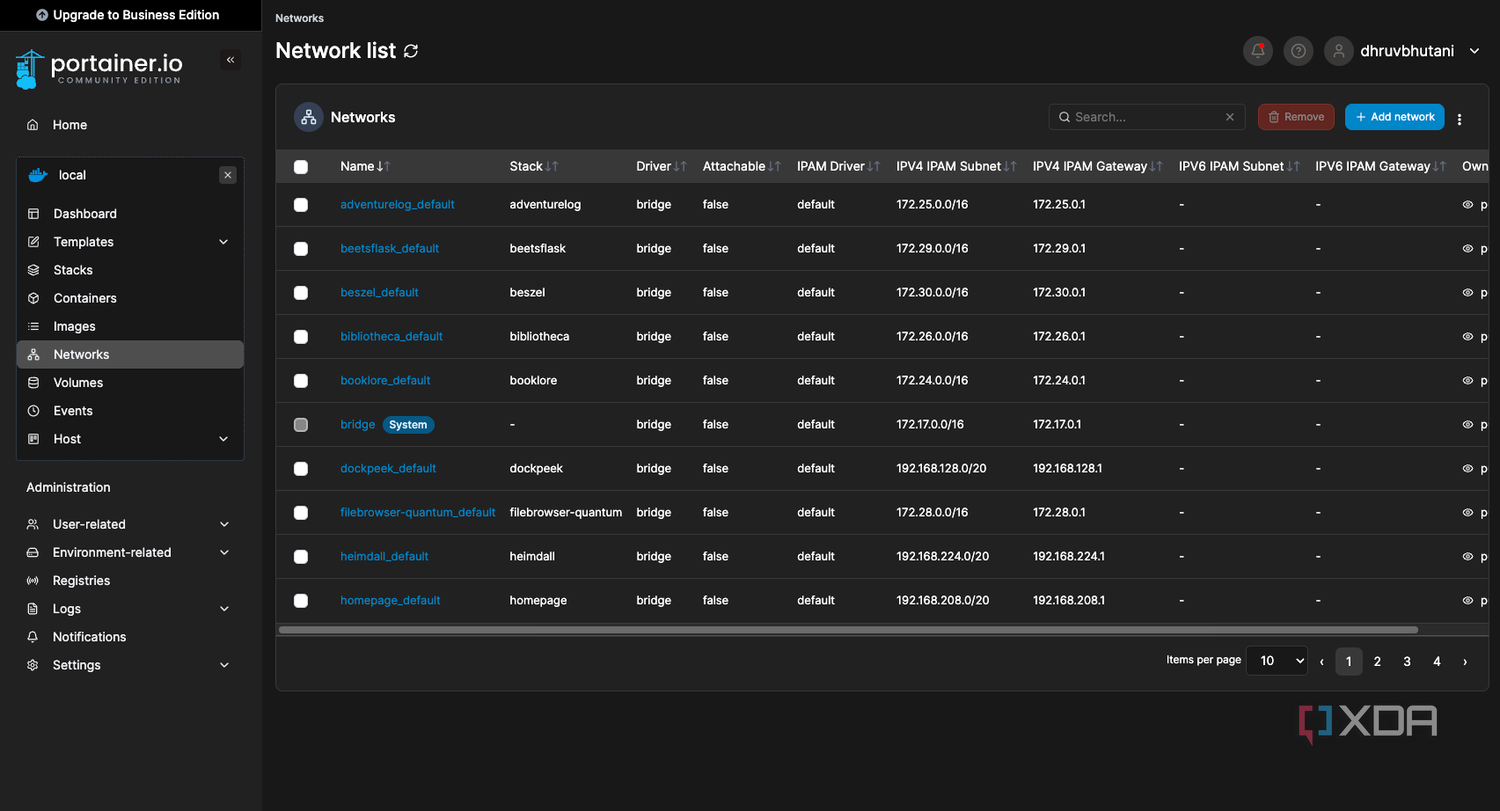The image size is (1500, 811).
Task: Check the adventurelog_default row checkbox
Action: click(301, 205)
